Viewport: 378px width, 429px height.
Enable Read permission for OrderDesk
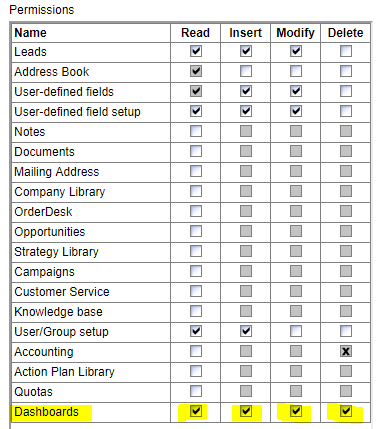point(196,211)
